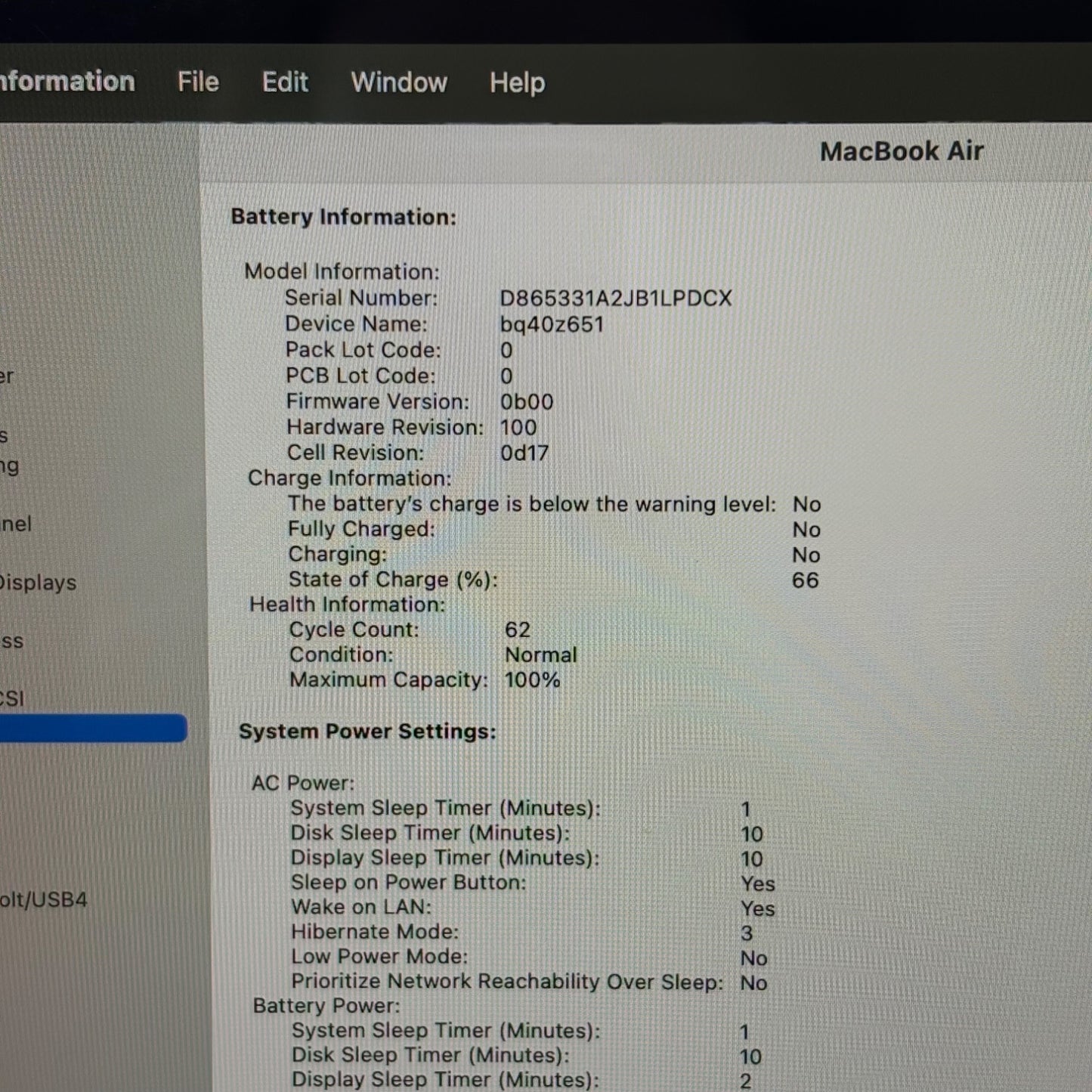Click Battery Power System Sleep Timer value 1
1092x1092 pixels.
(744, 1032)
